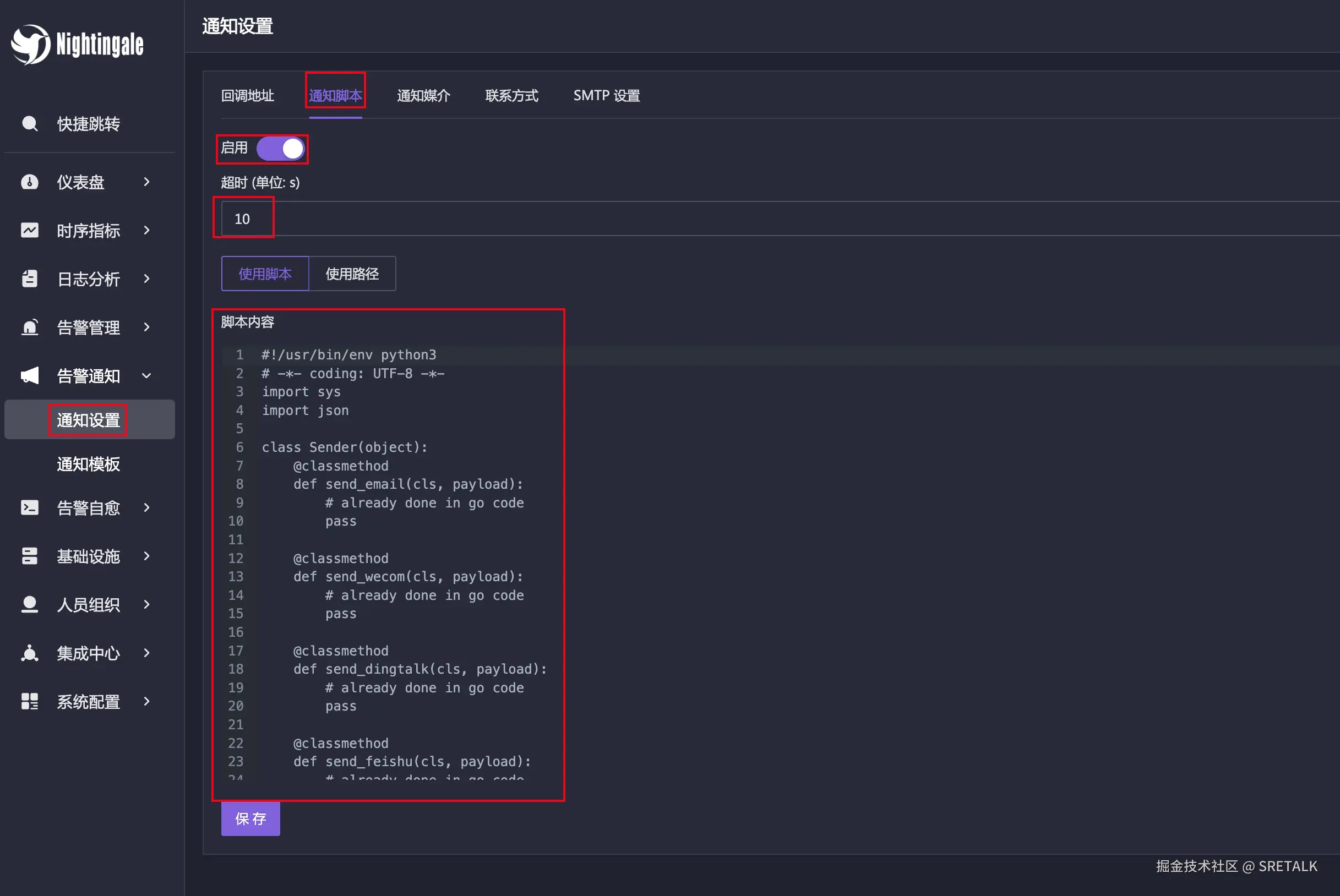This screenshot has width=1340, height=896.
Task: Select the 使用脚本 option
Action: pyautogui.click(x=265, y=274)
